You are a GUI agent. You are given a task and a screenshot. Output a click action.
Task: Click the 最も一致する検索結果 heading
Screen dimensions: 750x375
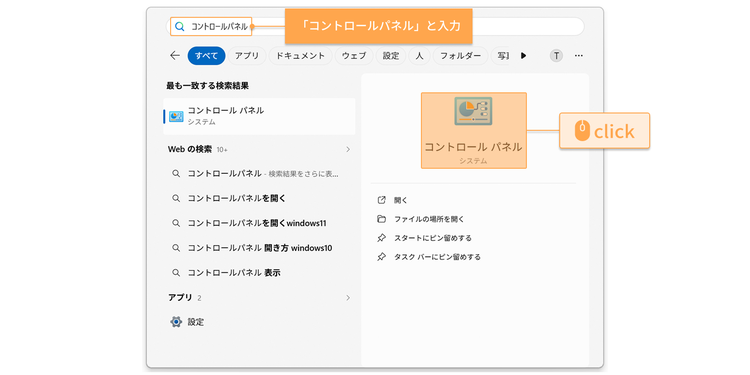(207, 86)
